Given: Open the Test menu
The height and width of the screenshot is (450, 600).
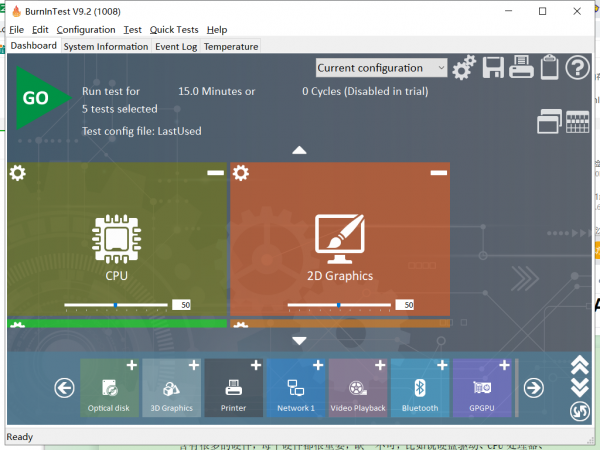Looking at the screenshot, I should (132, 30).
